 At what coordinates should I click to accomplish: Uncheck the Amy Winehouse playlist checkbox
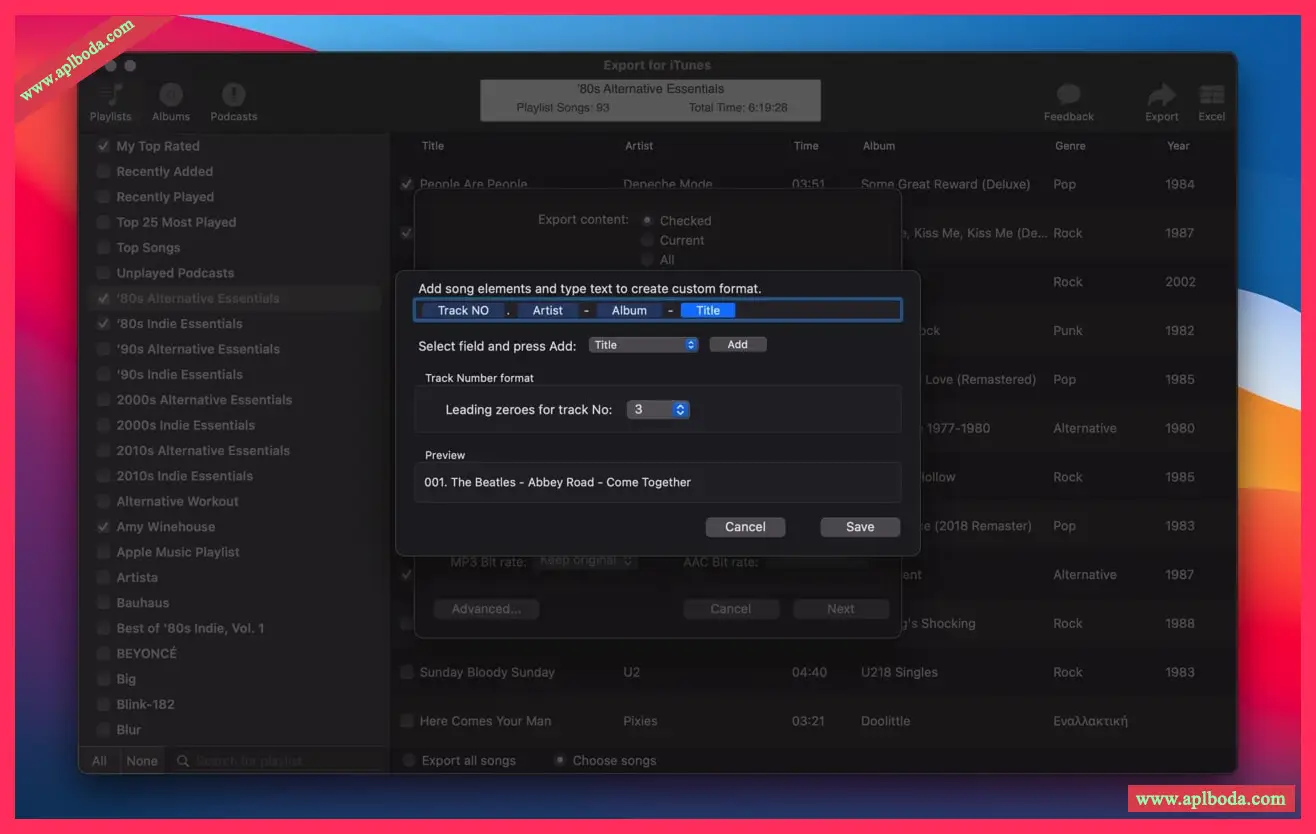tap(103, 527)
